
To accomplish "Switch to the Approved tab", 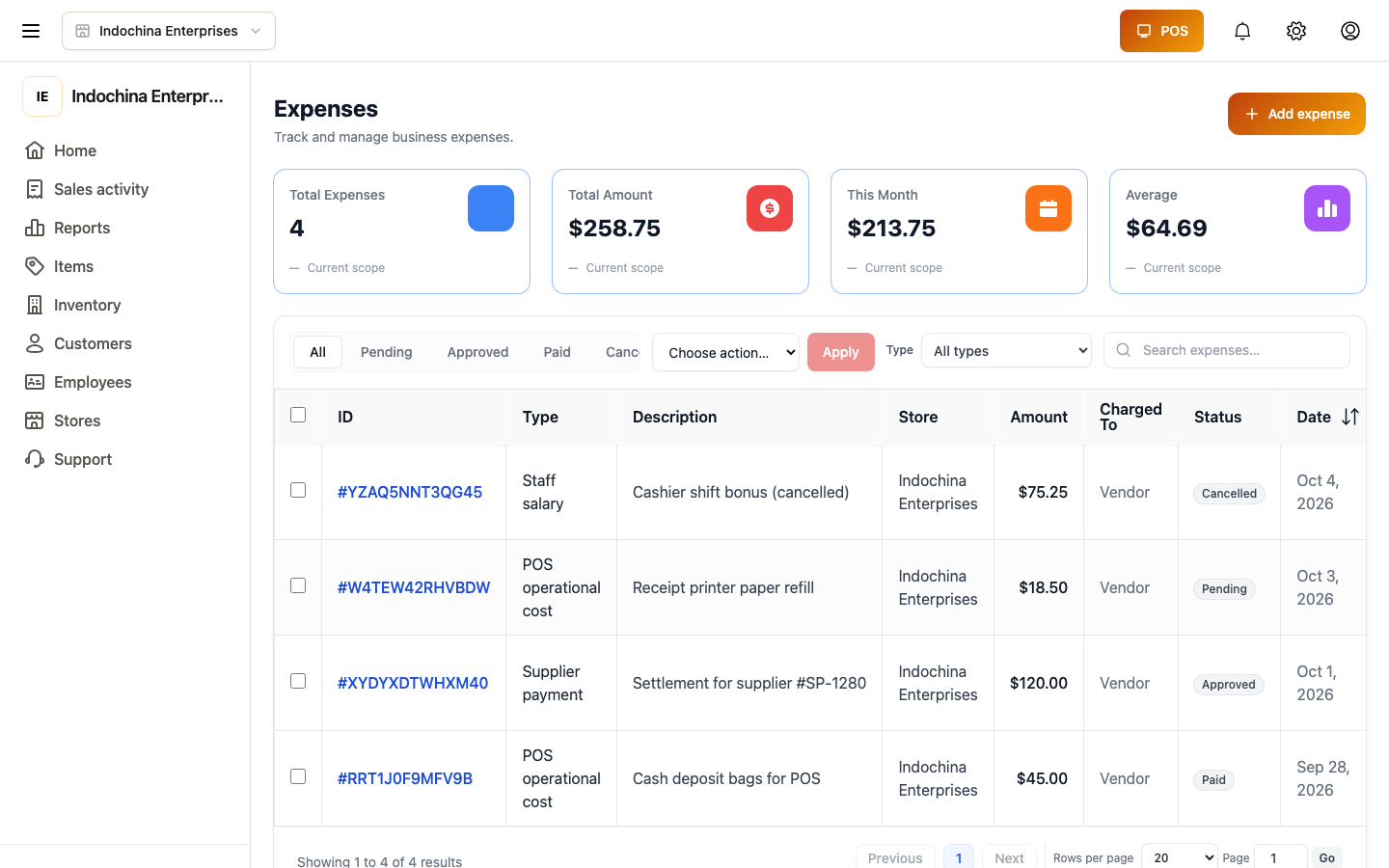I will pos(477,352).
